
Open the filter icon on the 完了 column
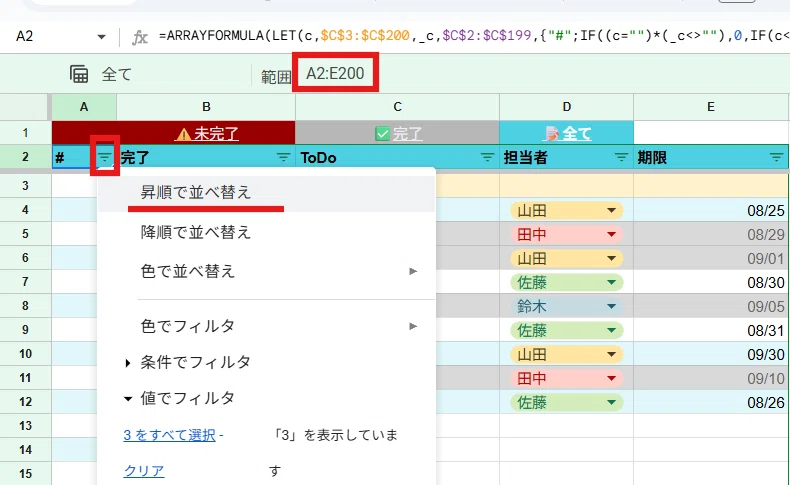[x=284, y=157]
